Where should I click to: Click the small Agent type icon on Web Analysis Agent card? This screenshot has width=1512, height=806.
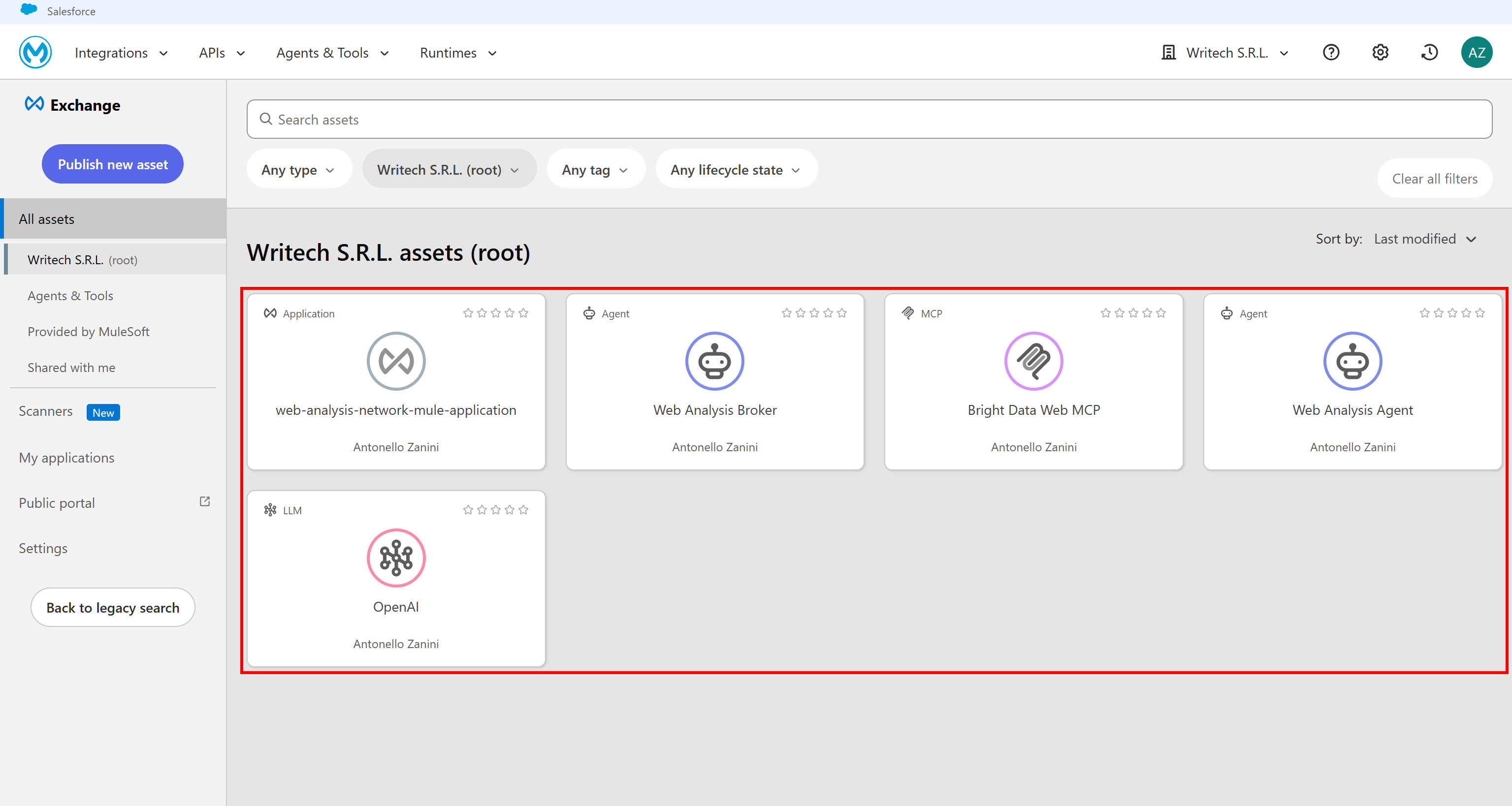click(1226, 313)
